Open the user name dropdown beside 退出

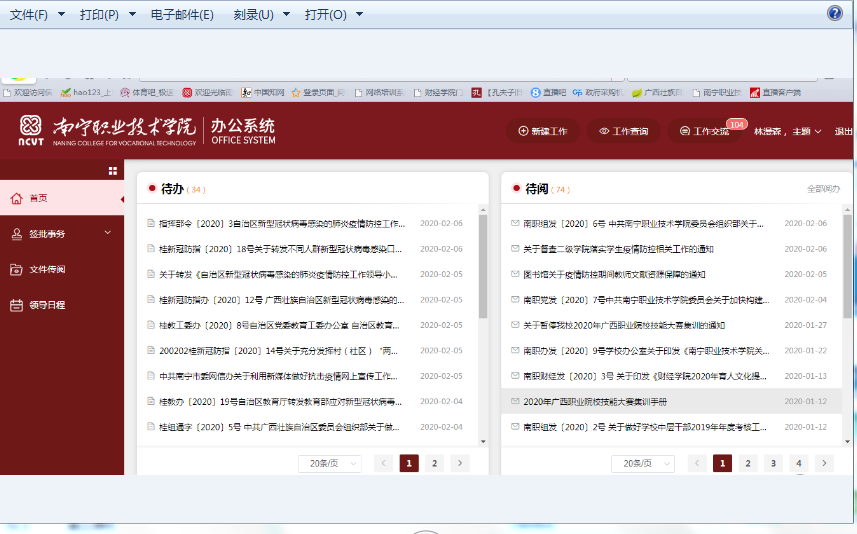click(788, 131)
